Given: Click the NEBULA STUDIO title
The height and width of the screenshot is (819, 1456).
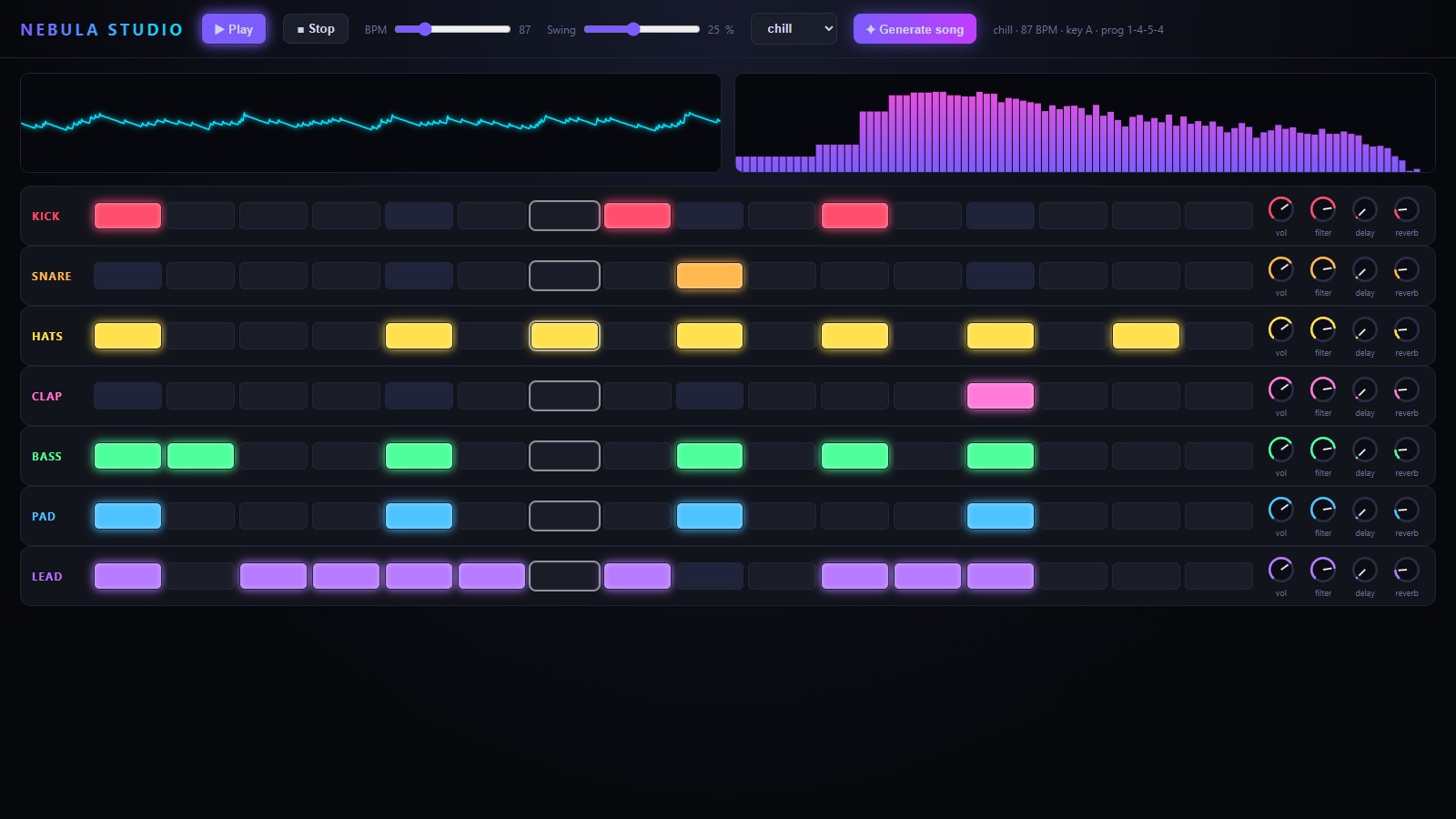Looking at the screenshot, I should [102, 29].
